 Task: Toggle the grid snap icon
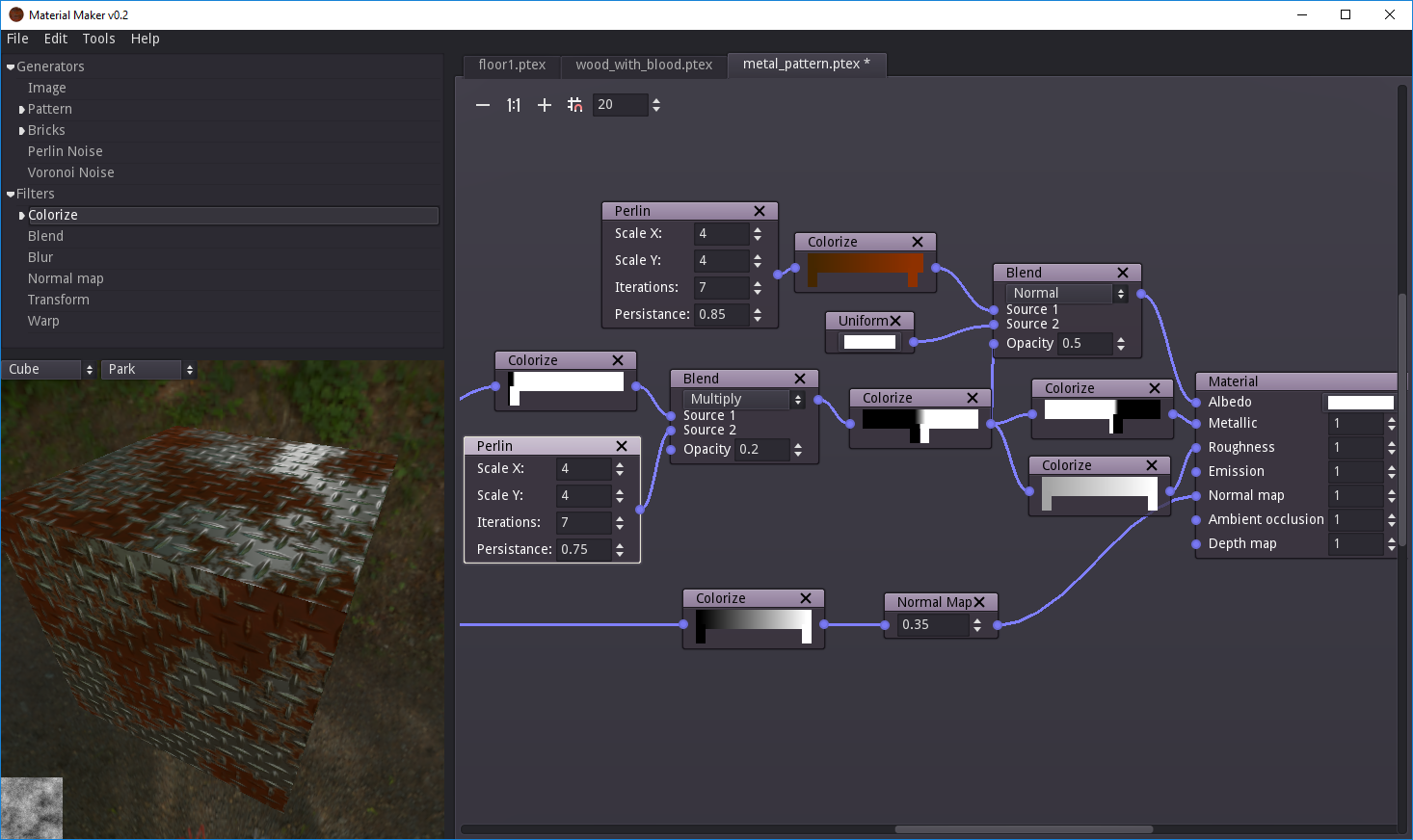(x=574, y=105)
